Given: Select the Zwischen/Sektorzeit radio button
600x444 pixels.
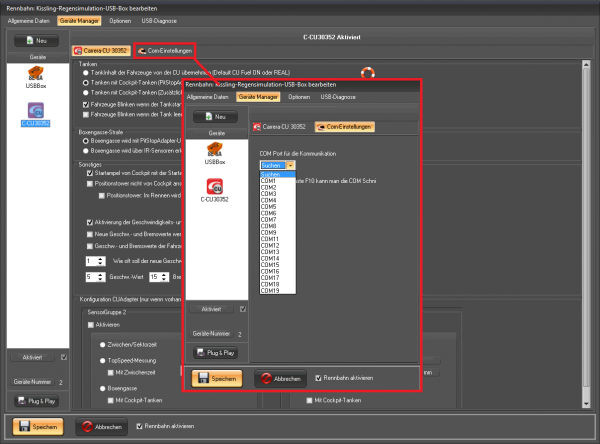Looking at the screenshot, I should tap(103, 345).
